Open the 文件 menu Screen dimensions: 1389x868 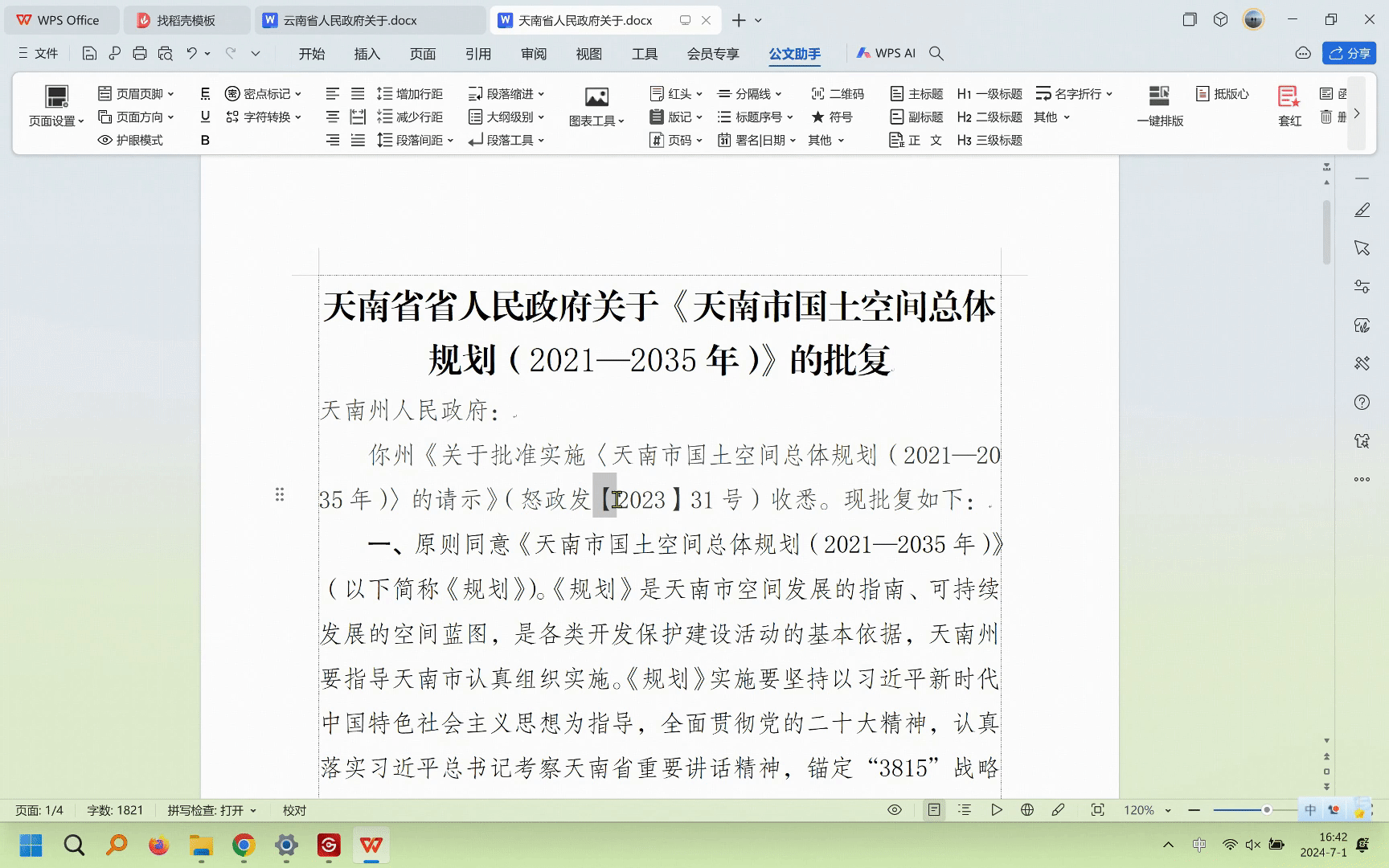(x=38, y=53)
